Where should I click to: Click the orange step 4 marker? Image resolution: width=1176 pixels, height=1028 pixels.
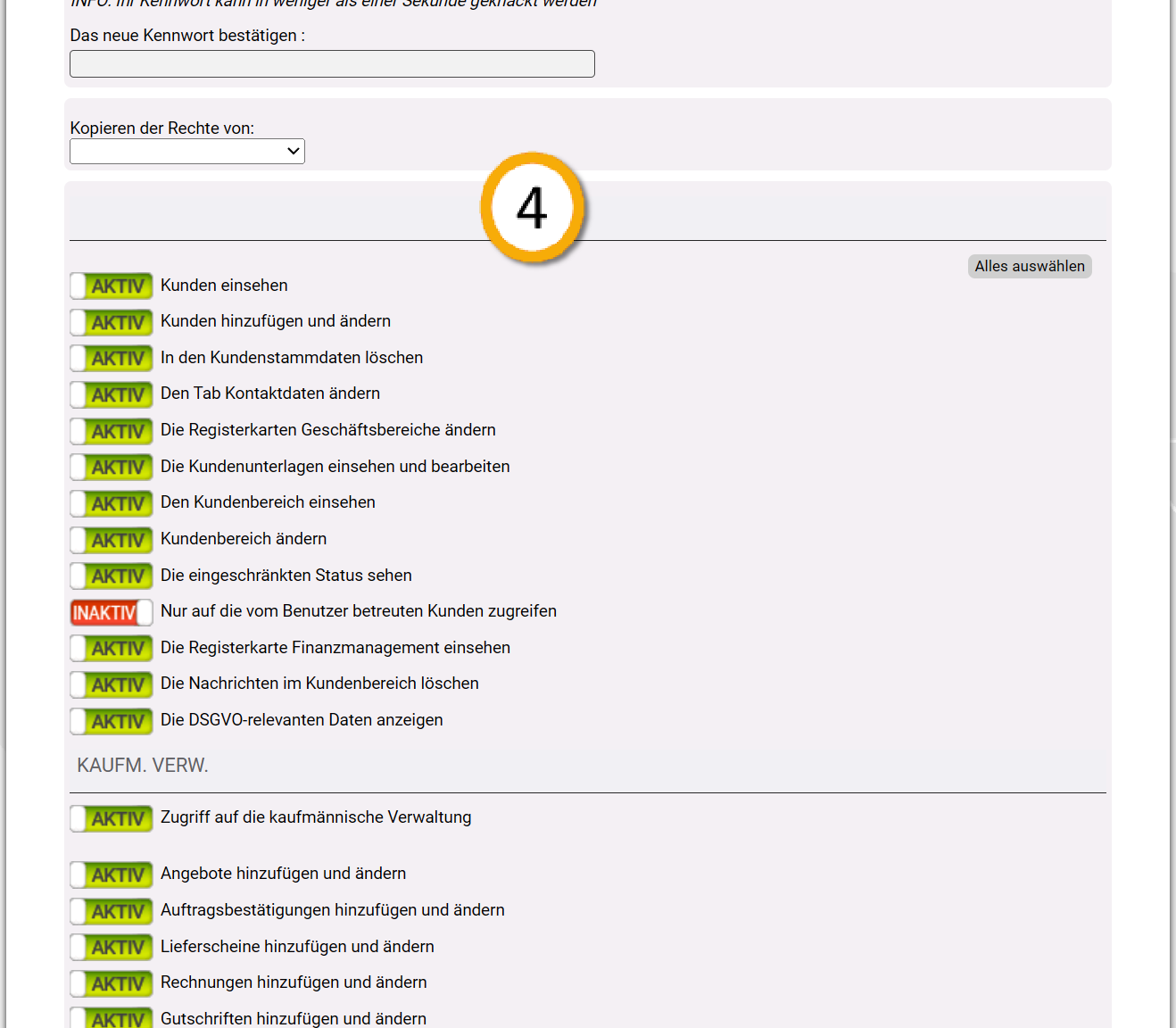click(532, 208)
